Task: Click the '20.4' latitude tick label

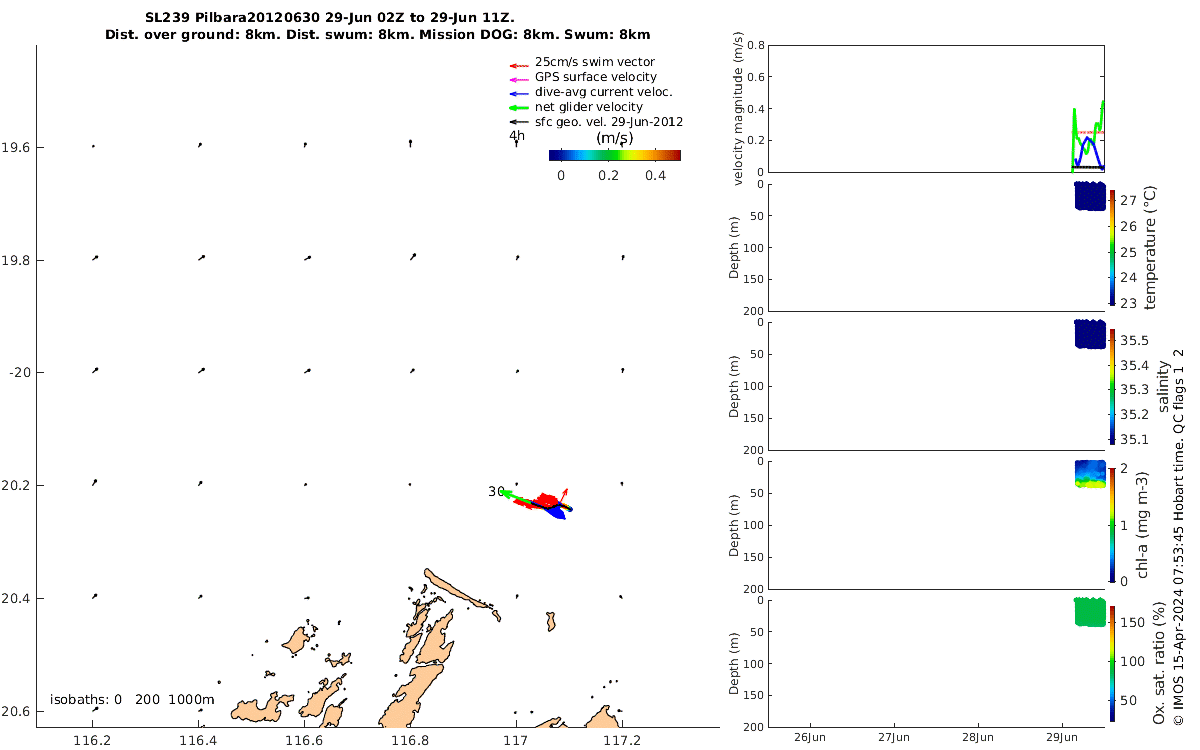Action: pyautogui.click(x=14, y=599)
